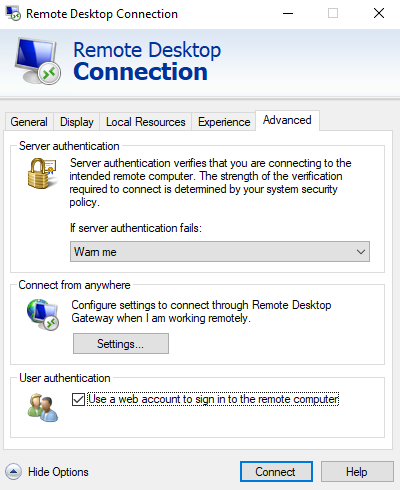Viewport: 400px width, 490px height.
Task: Click the globe gateway icon
Action: 43,314
